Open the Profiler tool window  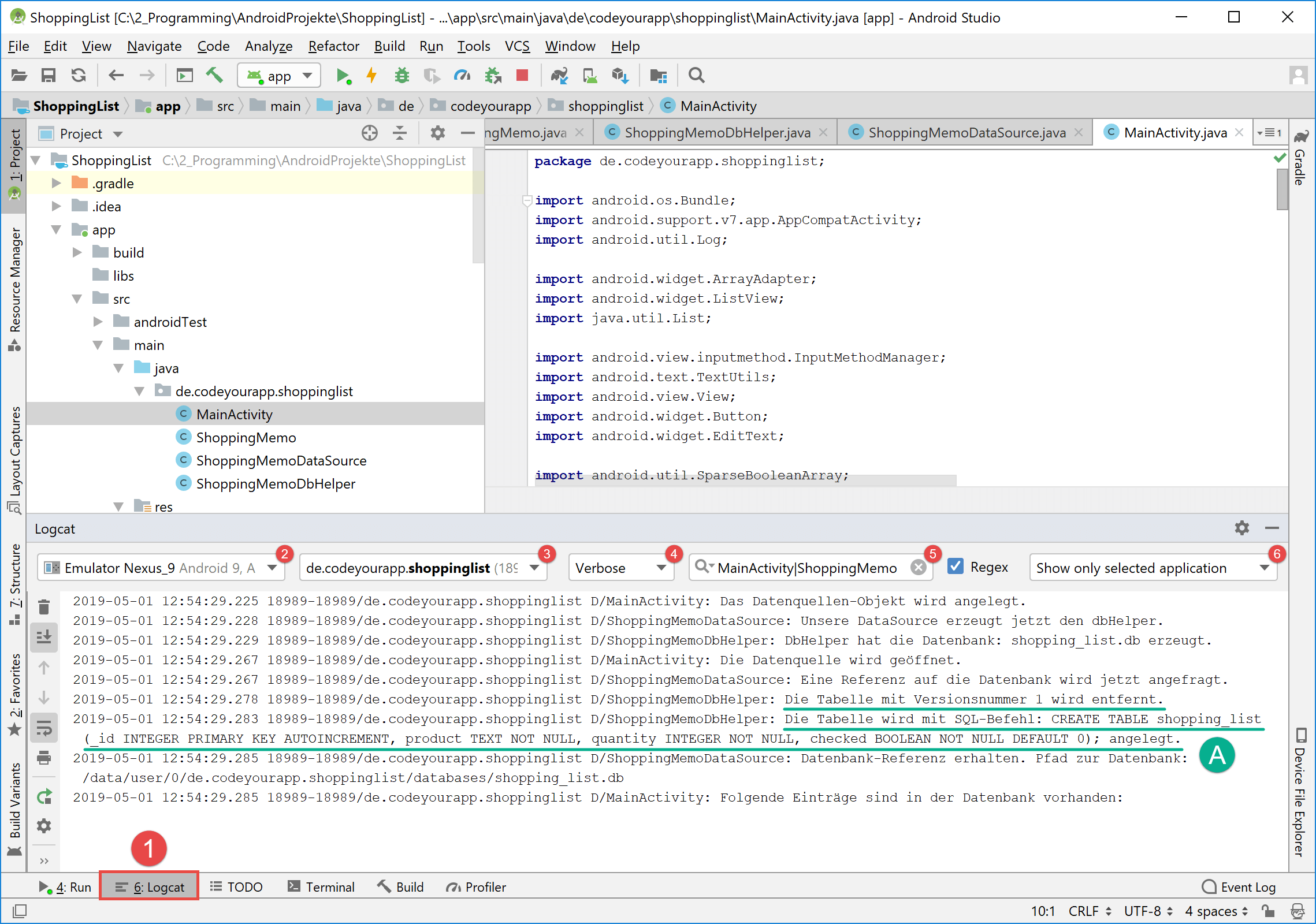click(476, 886)
